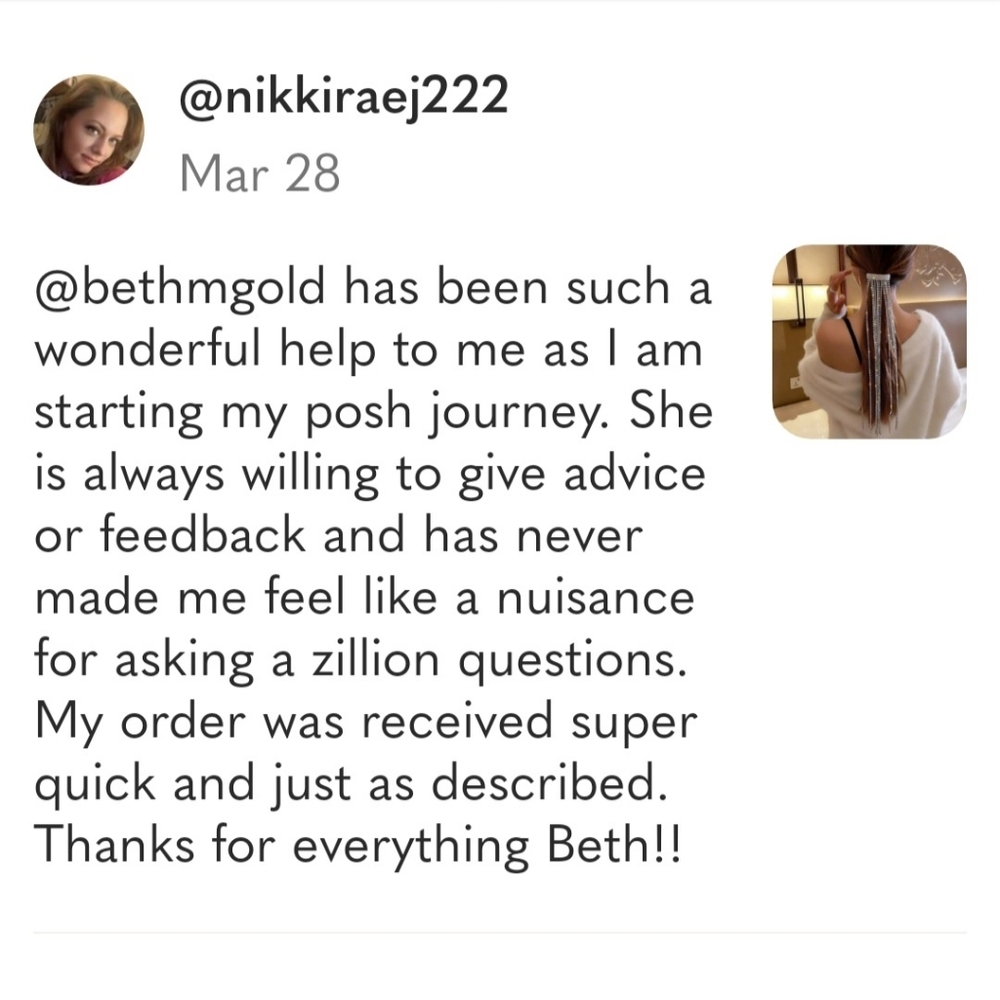Image resolution: width=1000 pixels, height=1000 pixels.
Task: Click the "Thanks for everything Beth!!" line
Action: [x=356, y=847]
